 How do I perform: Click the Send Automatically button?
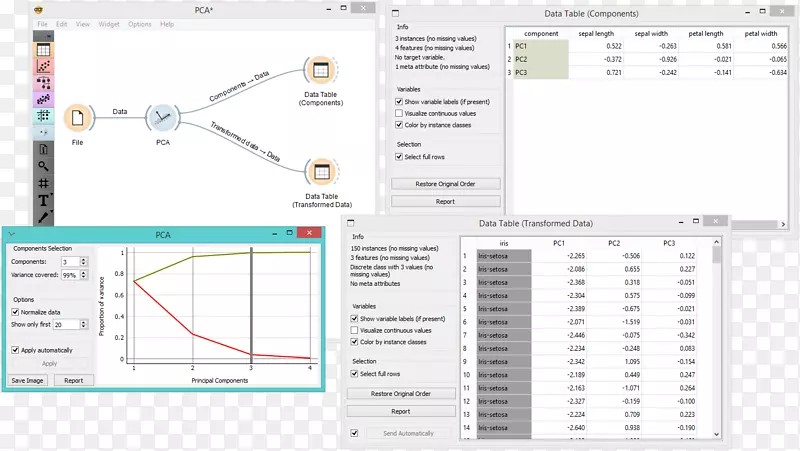[408, 433]
